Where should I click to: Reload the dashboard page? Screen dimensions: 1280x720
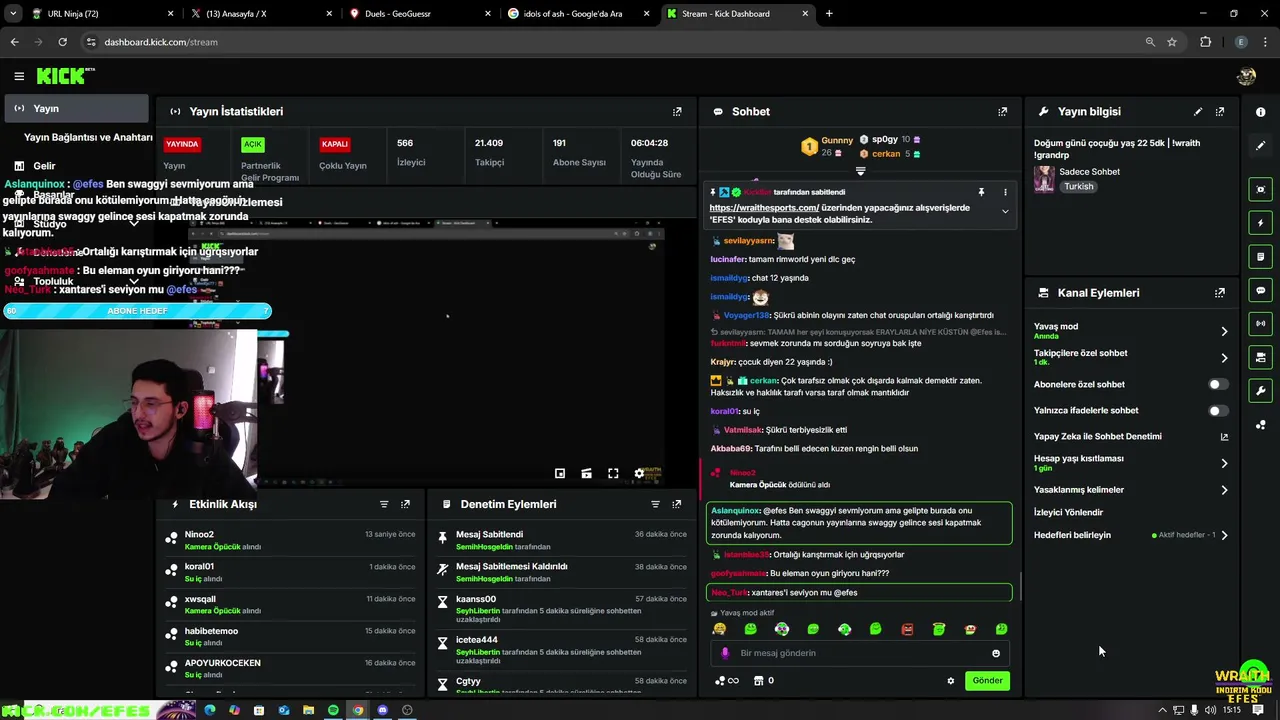pos(62,42)
